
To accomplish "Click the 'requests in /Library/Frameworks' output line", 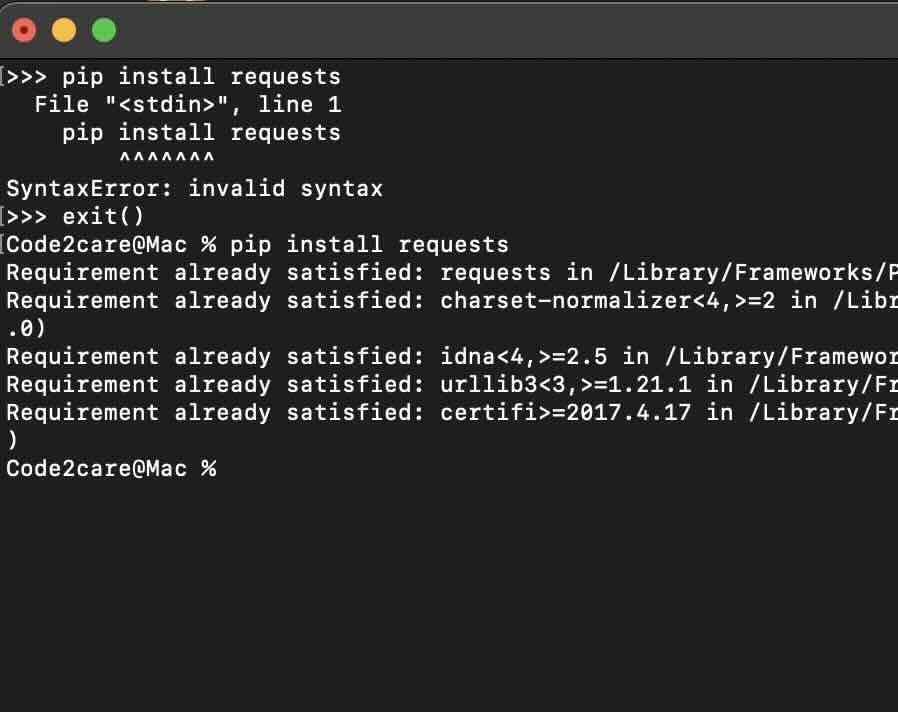I will tap(450, 273).
